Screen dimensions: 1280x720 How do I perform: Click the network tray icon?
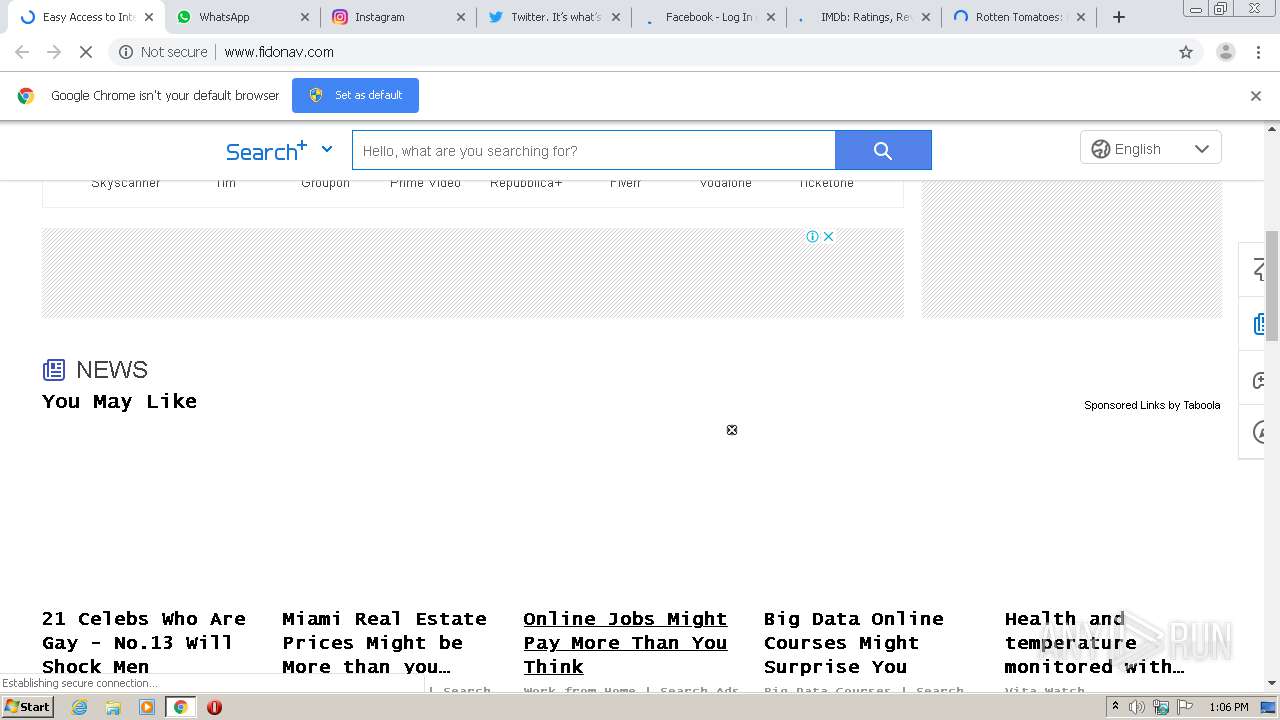[1161, 707]
